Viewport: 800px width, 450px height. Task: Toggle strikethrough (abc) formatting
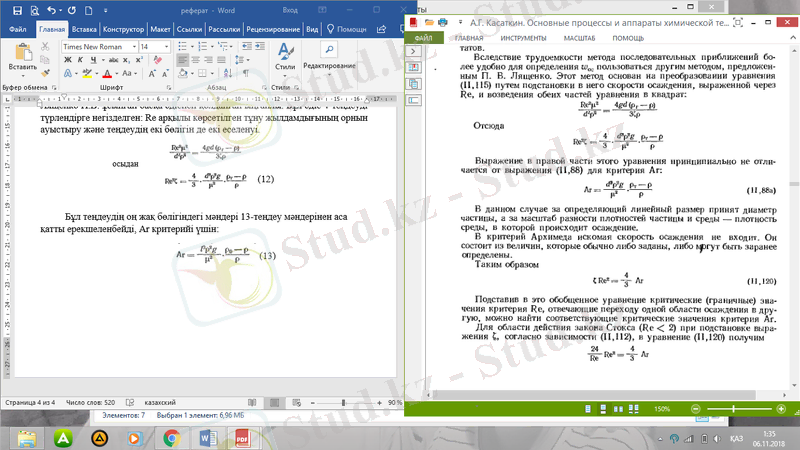(113, 60)
